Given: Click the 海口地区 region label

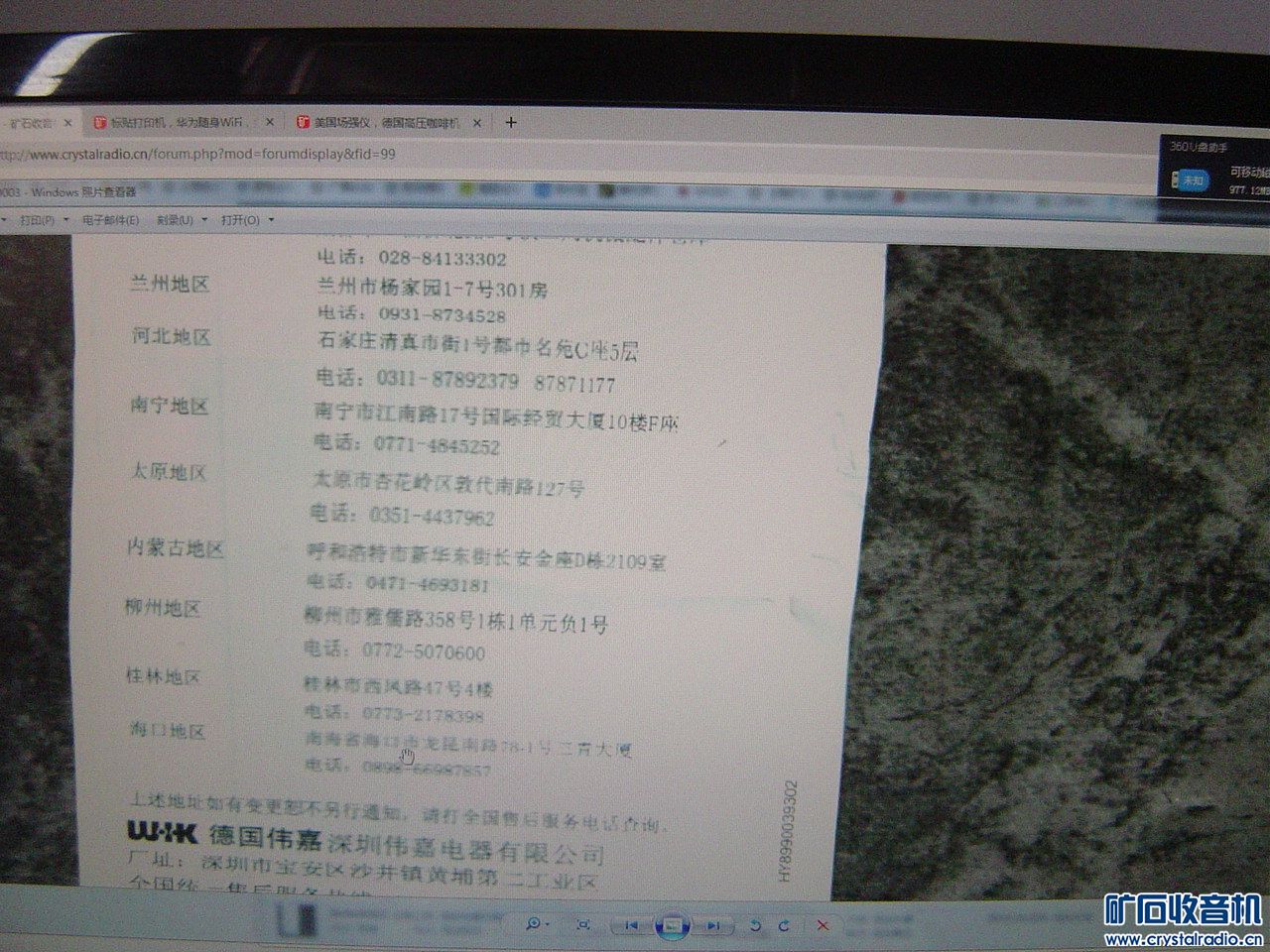Looking at the screenshot, I should tap(167, 731).
